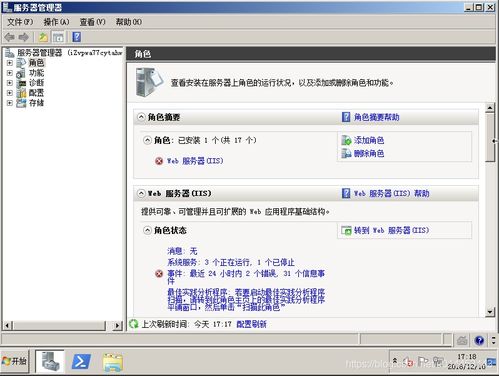Collapse the 角色状态 subsection
Viewport: 499px width, 376px height.
[x=147, y=230]
